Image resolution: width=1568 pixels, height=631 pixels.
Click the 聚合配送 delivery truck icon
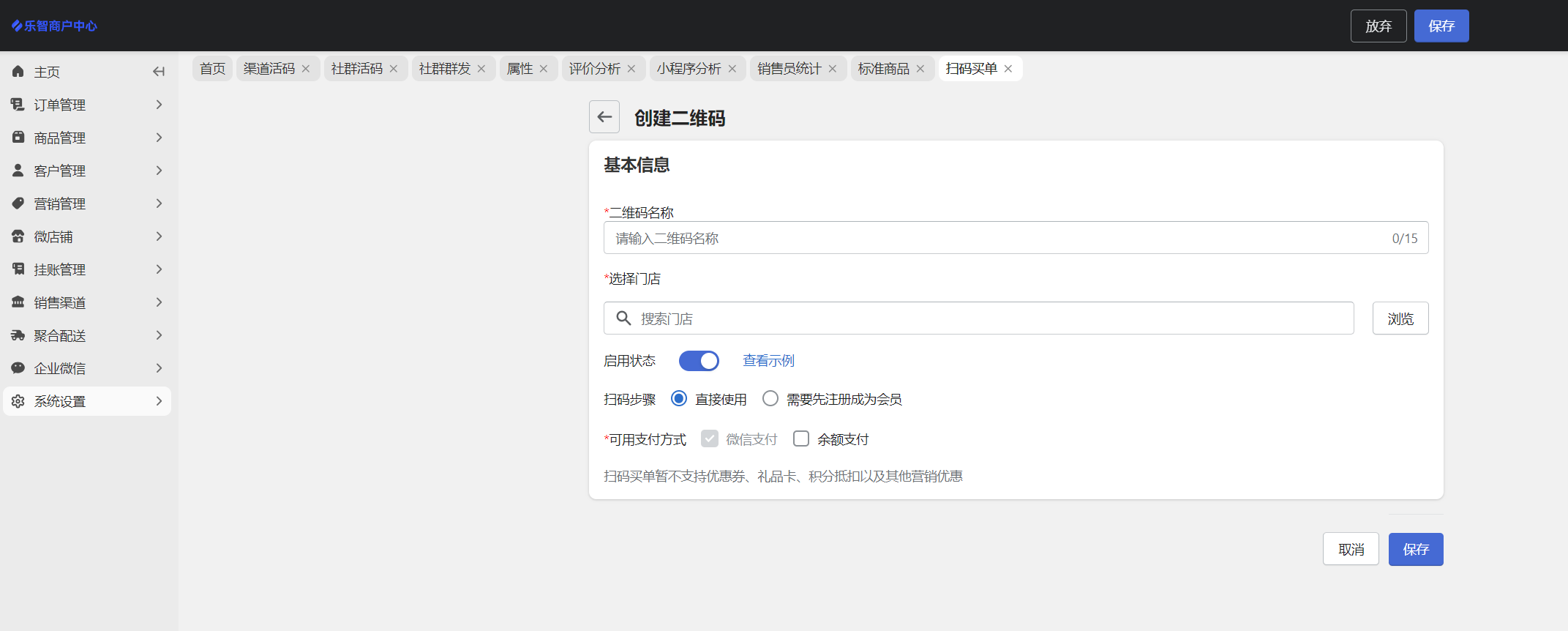tap(18, 335)
